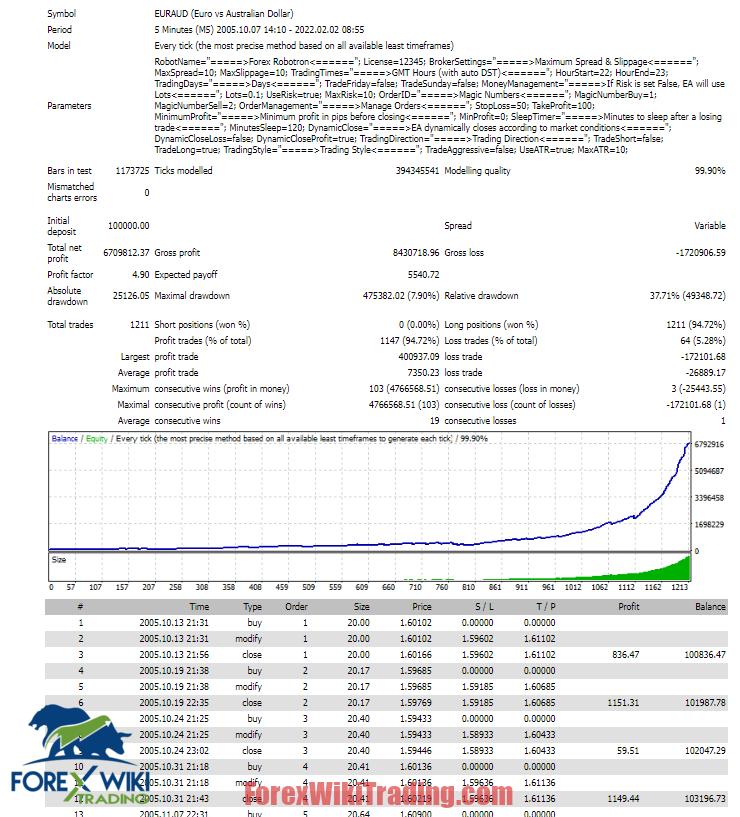The height and width of the screenshot is (817, 740).
Task: Click the profit cell 1151.31
Action: (x=623, y=703)
